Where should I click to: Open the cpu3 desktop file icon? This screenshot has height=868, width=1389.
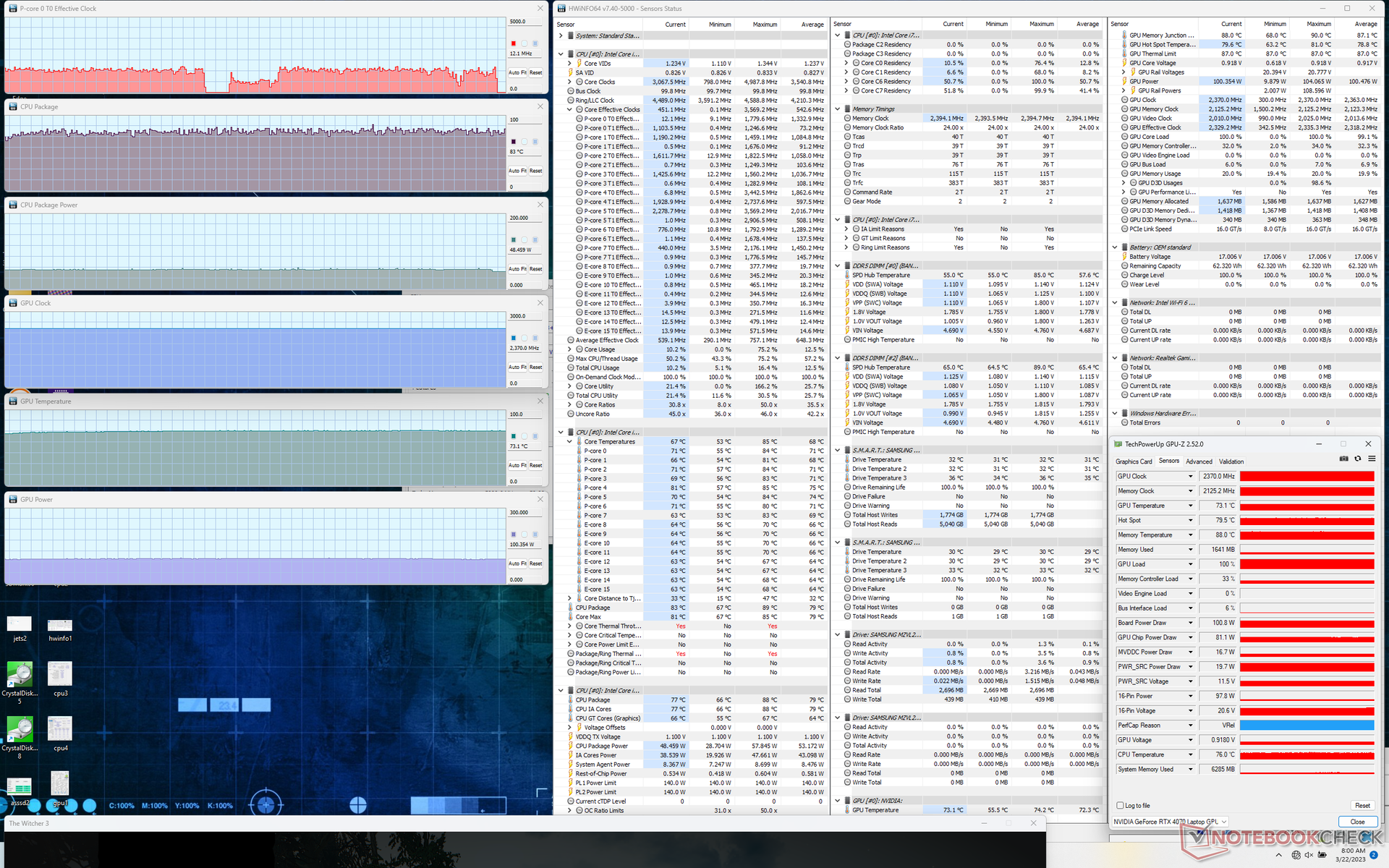60,675
